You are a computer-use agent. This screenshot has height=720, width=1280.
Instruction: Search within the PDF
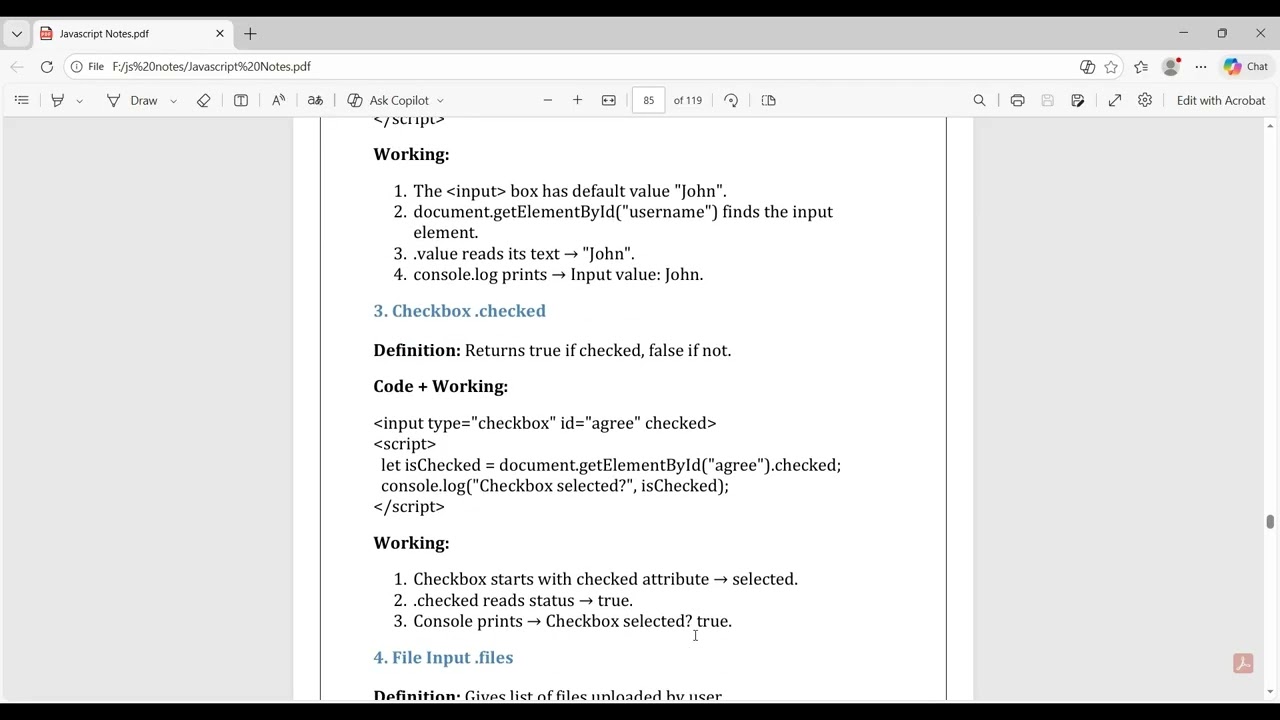click(x=980, y=100)
